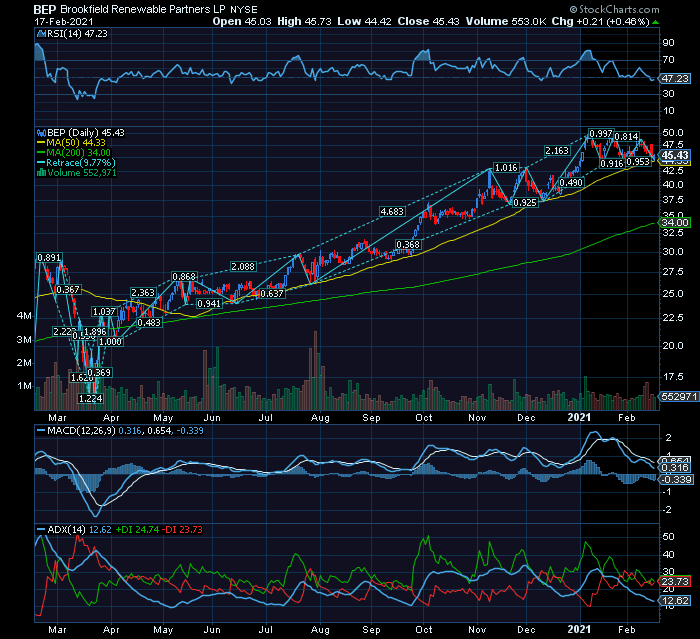Click the 4.683 retracement label
The width and height of the screenshot is (700, 639).
(x=392, y=212)
